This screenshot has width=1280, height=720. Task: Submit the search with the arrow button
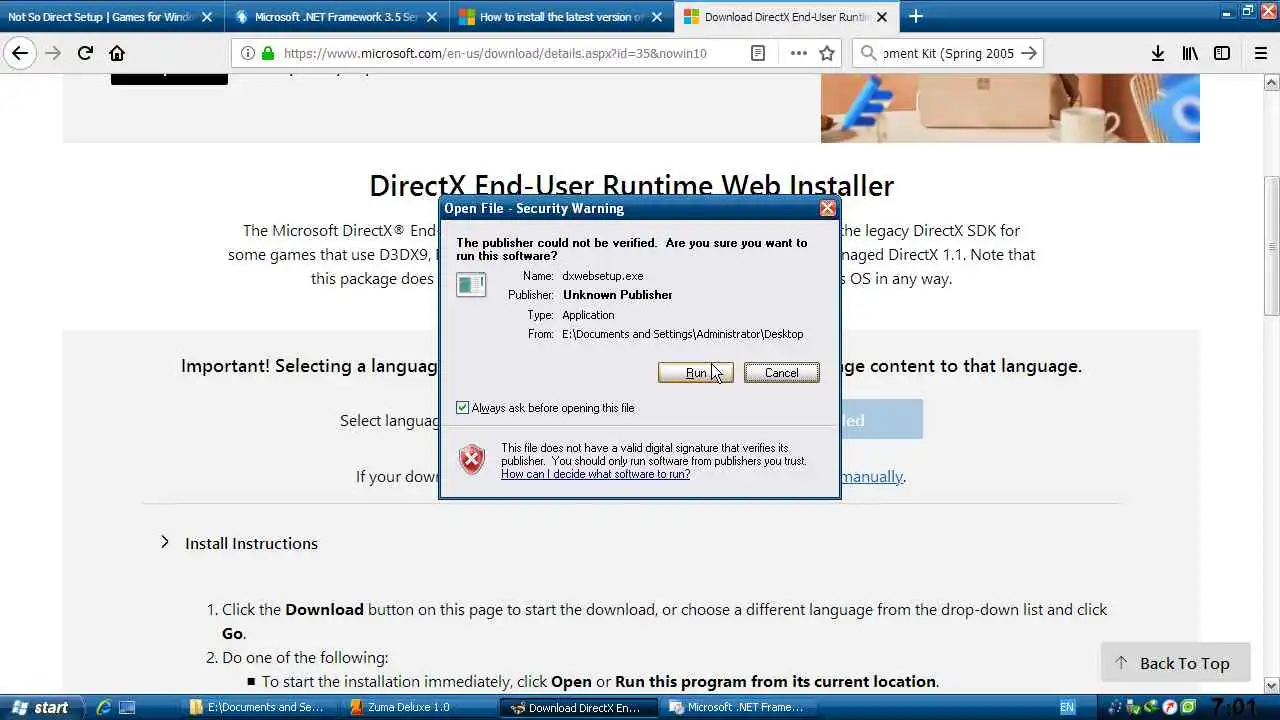(1029, 54)
